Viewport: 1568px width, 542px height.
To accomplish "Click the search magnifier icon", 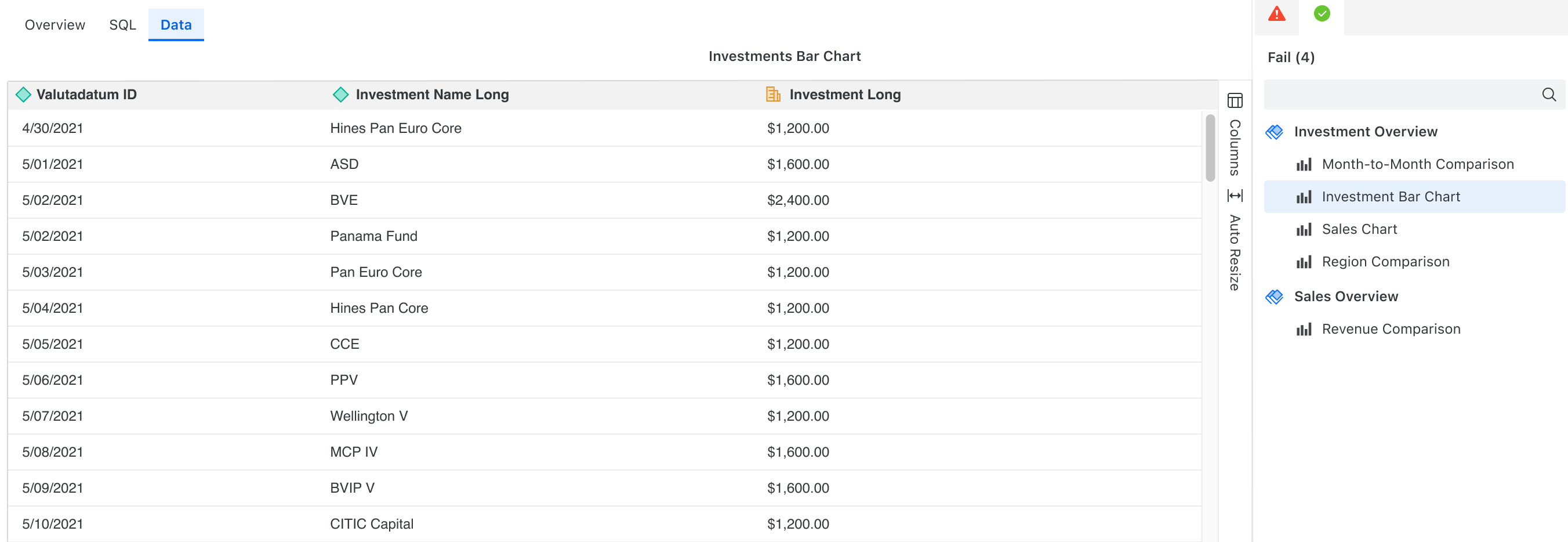I will coord(1548,95).
